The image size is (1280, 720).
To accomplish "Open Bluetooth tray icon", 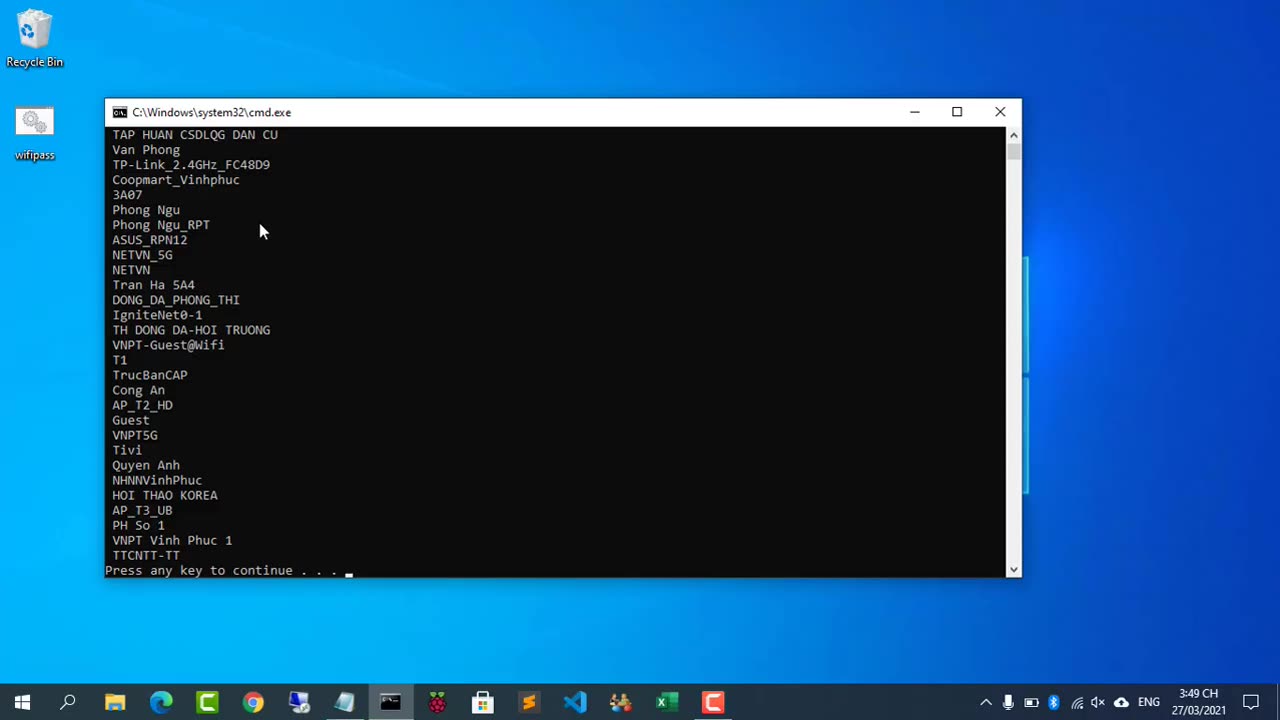I will pos(1054,702).
